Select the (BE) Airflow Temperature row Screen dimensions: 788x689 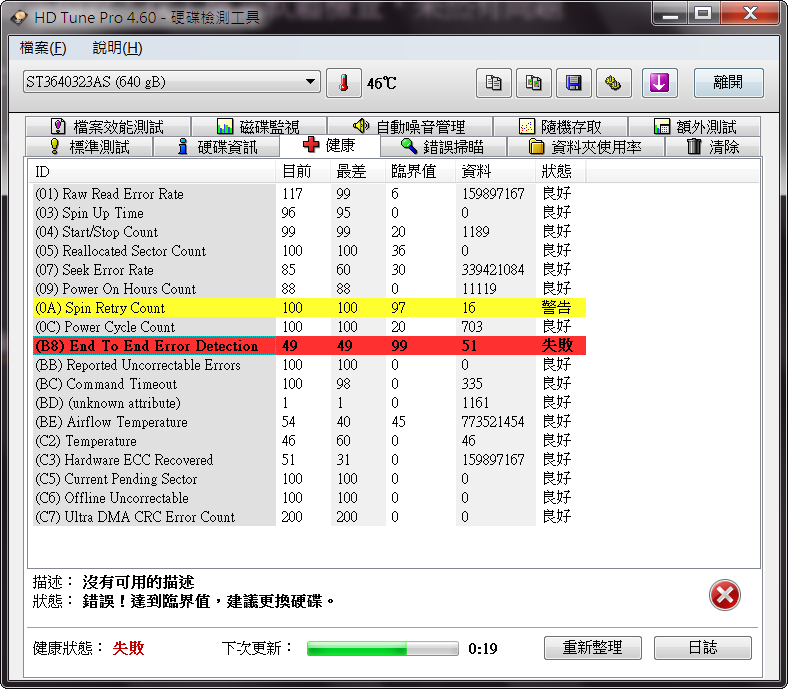pyautogui.click(x=310, y=422)
